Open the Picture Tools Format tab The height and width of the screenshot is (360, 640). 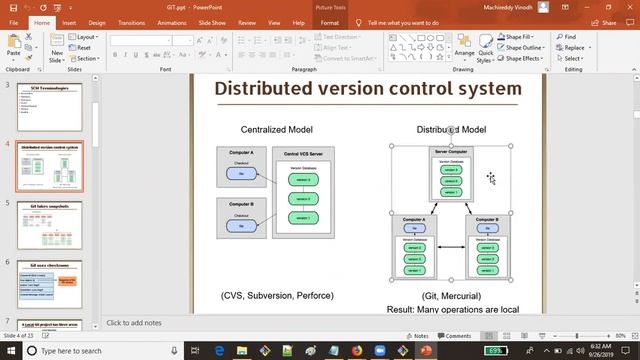click(x=330, y=23)
